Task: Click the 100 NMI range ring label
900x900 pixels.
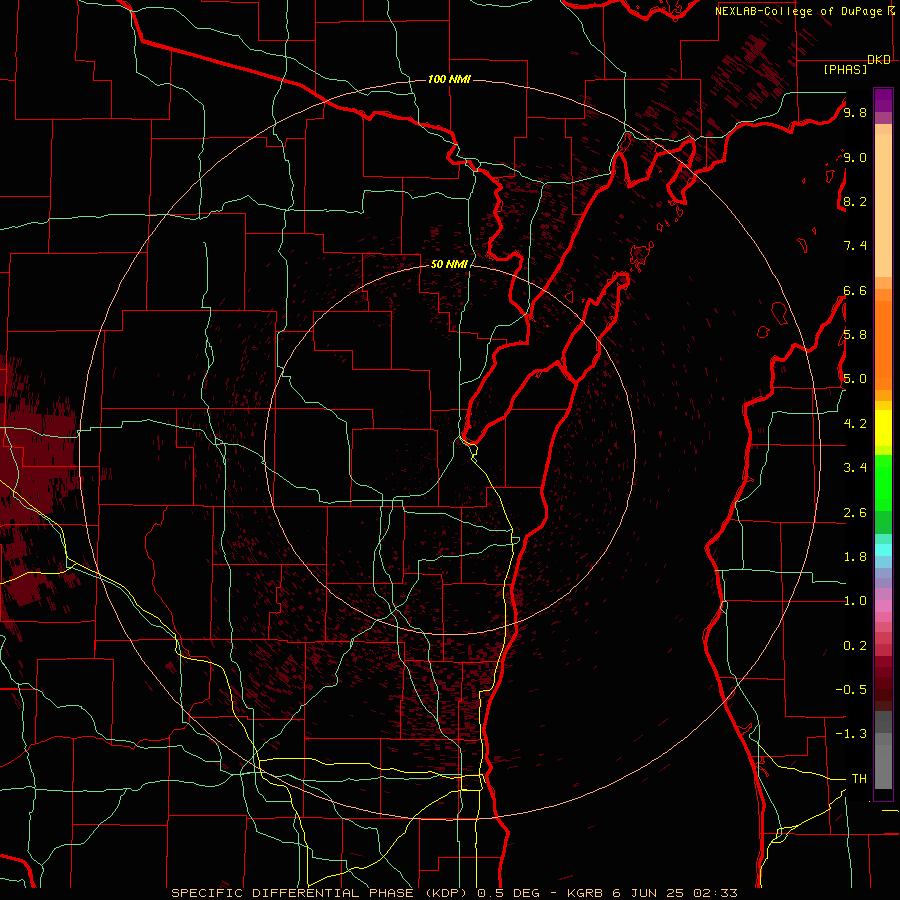Action: (449, 79)
